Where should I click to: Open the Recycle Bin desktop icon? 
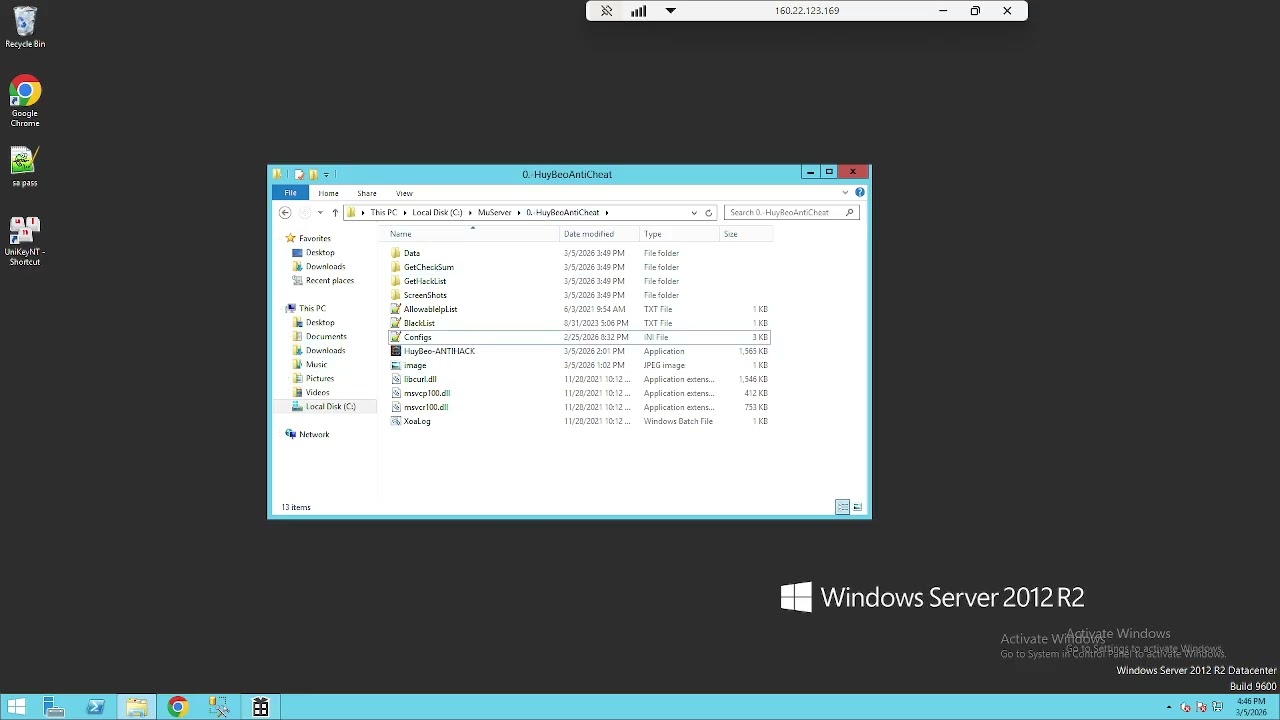25,27
